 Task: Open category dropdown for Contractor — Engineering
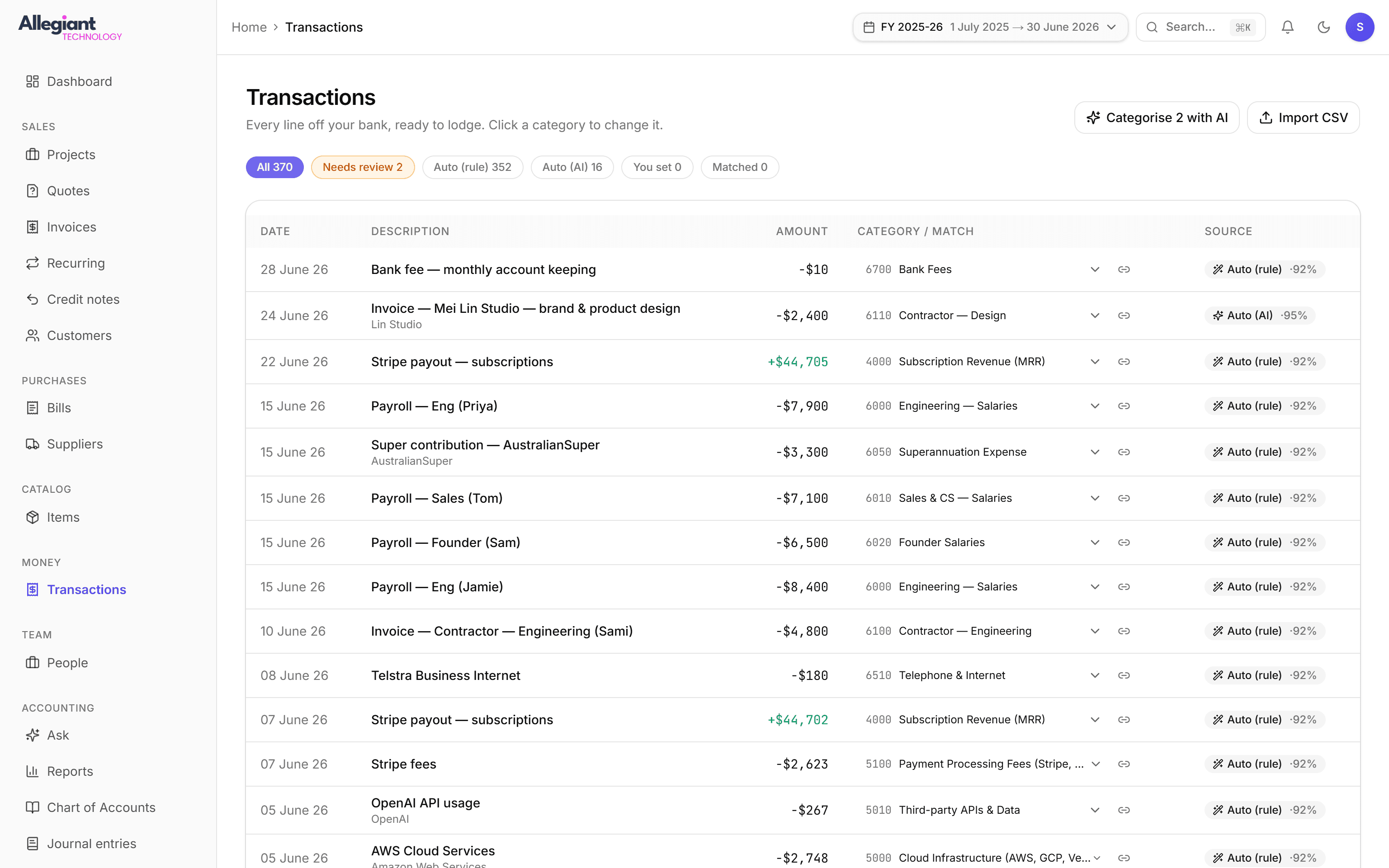coord(1095,631)
